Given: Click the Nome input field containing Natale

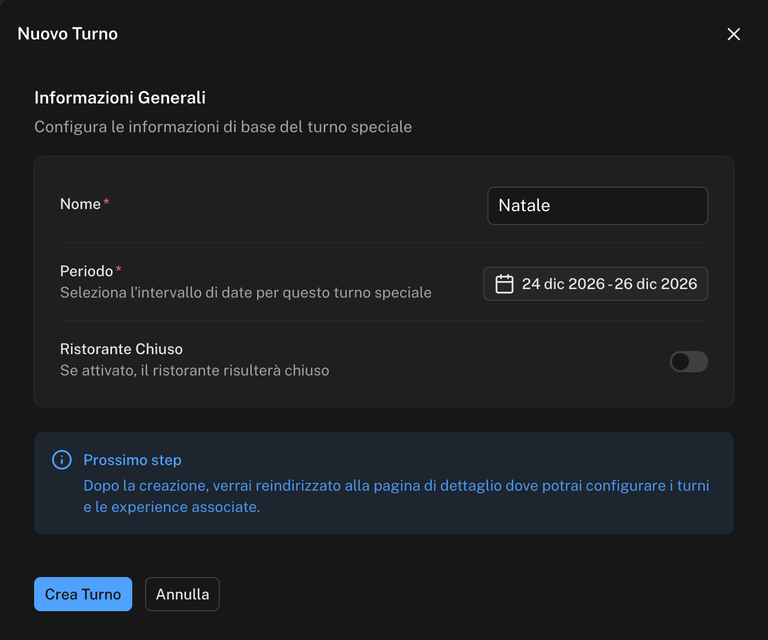Looking at the screenshot, I should pyautogui.click(x=598, y=206).
